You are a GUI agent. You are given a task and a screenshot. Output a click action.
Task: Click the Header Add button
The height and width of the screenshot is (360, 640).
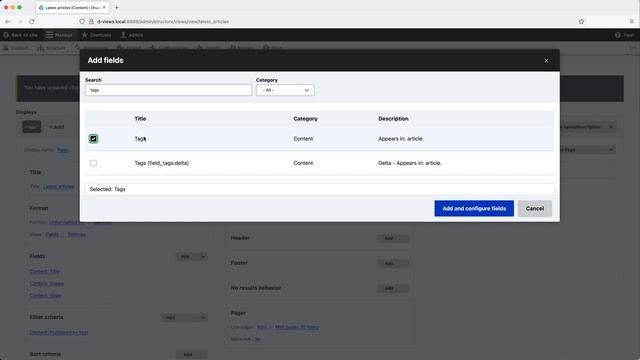point(392,238)
